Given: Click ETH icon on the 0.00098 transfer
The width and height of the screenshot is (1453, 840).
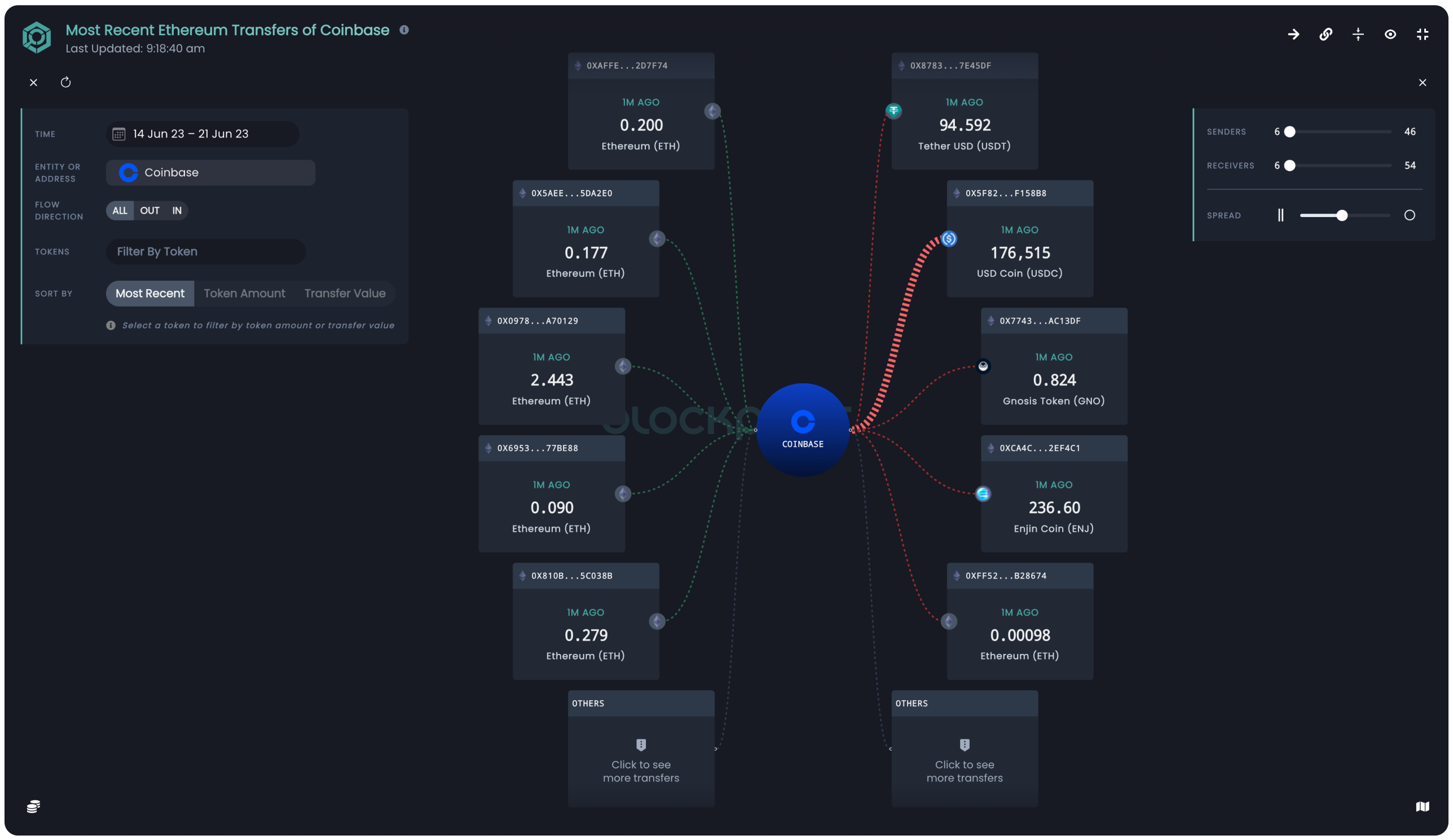Looking at the screenshot, I should (949, 621).
